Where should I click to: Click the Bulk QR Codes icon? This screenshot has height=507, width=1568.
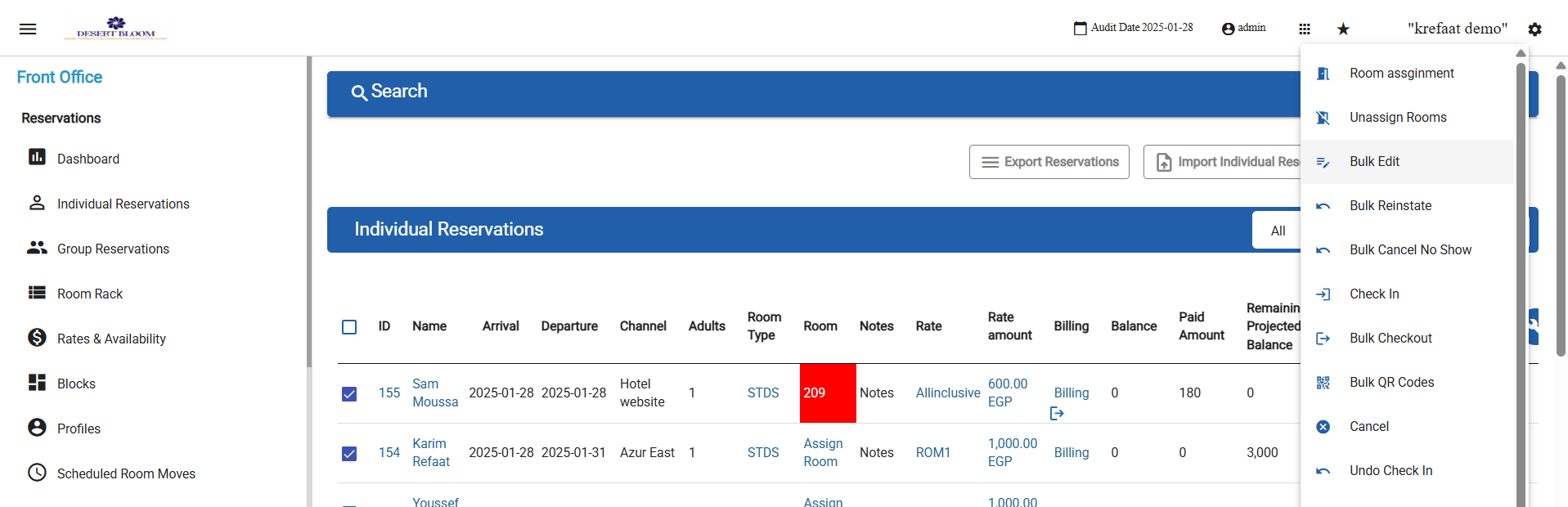pyautogui.click(x=1323, y=383)
